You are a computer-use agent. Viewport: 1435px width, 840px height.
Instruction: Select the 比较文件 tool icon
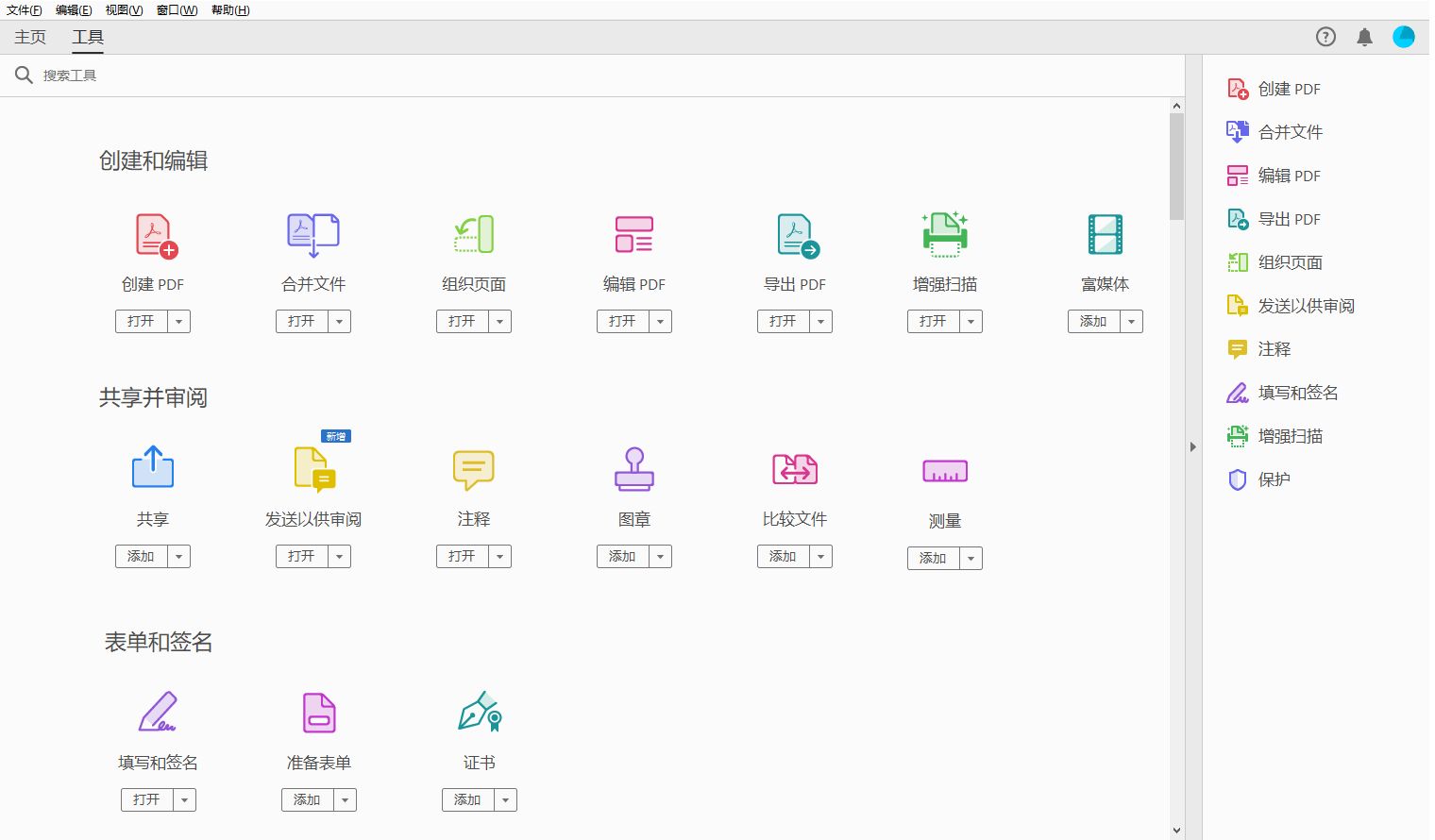794,469
